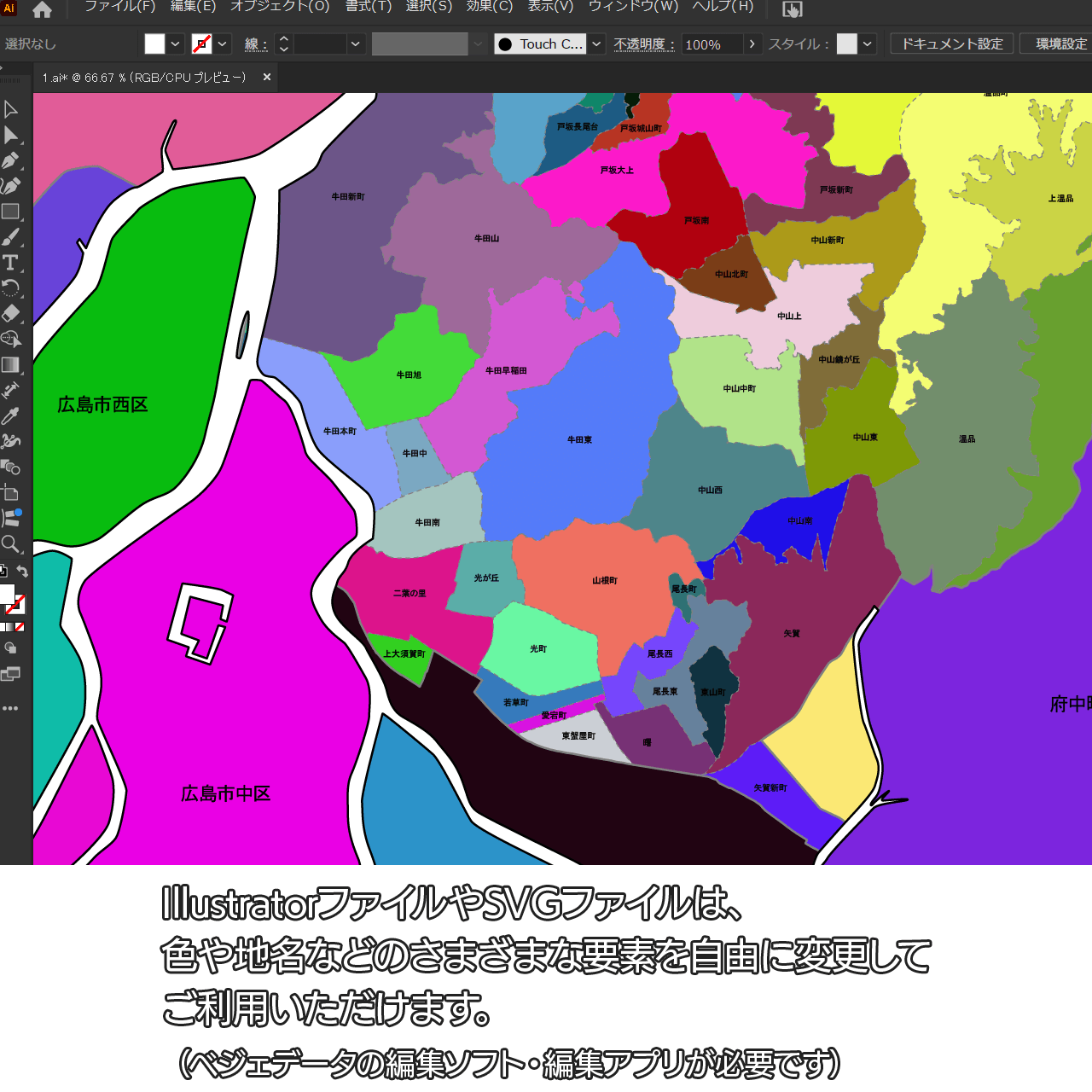Select the Zoom magnifier tool
The image size is (1092, 1092).
click(11, 543)
